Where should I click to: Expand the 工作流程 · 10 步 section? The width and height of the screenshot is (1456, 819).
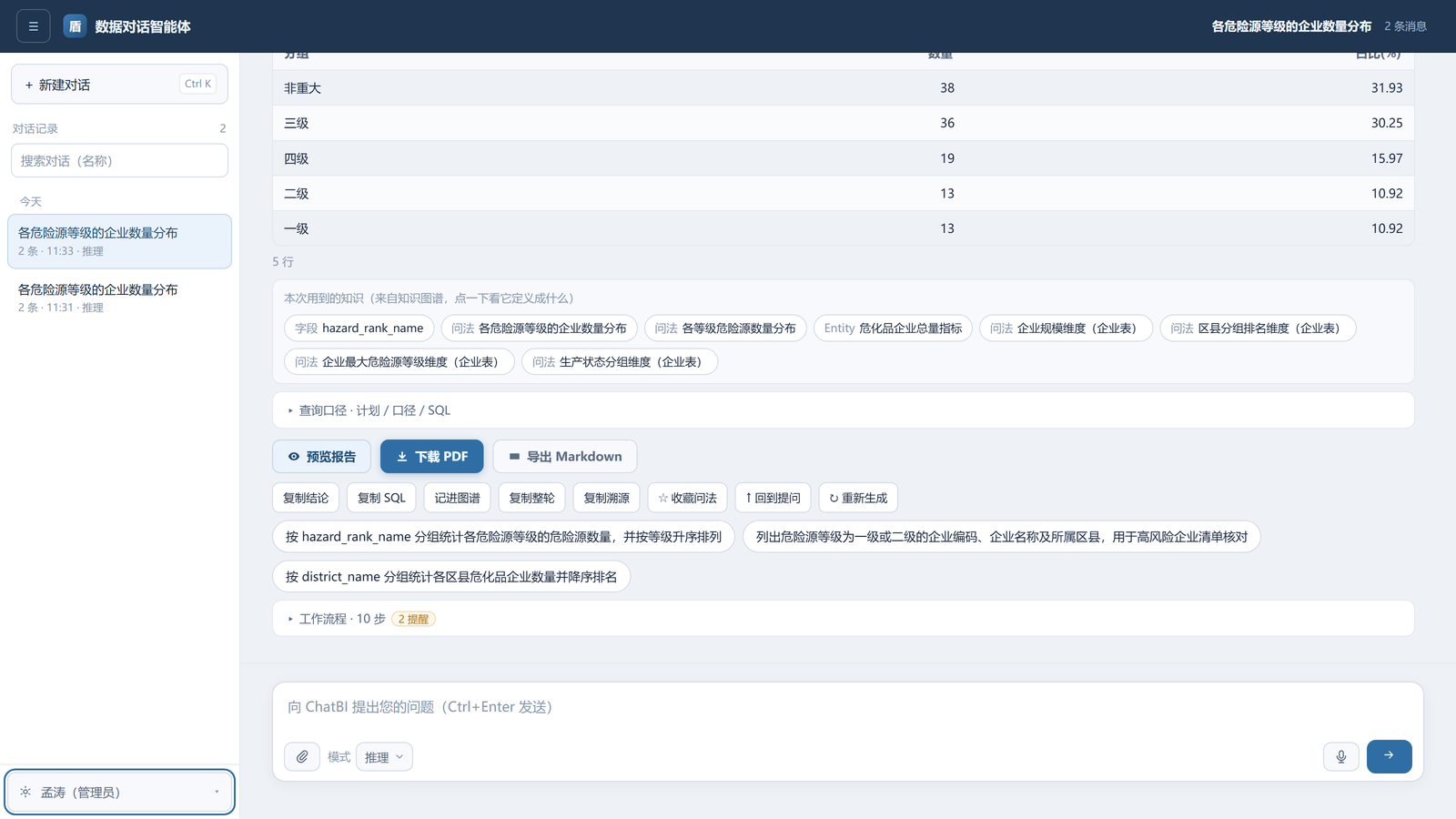coord(843,619)
